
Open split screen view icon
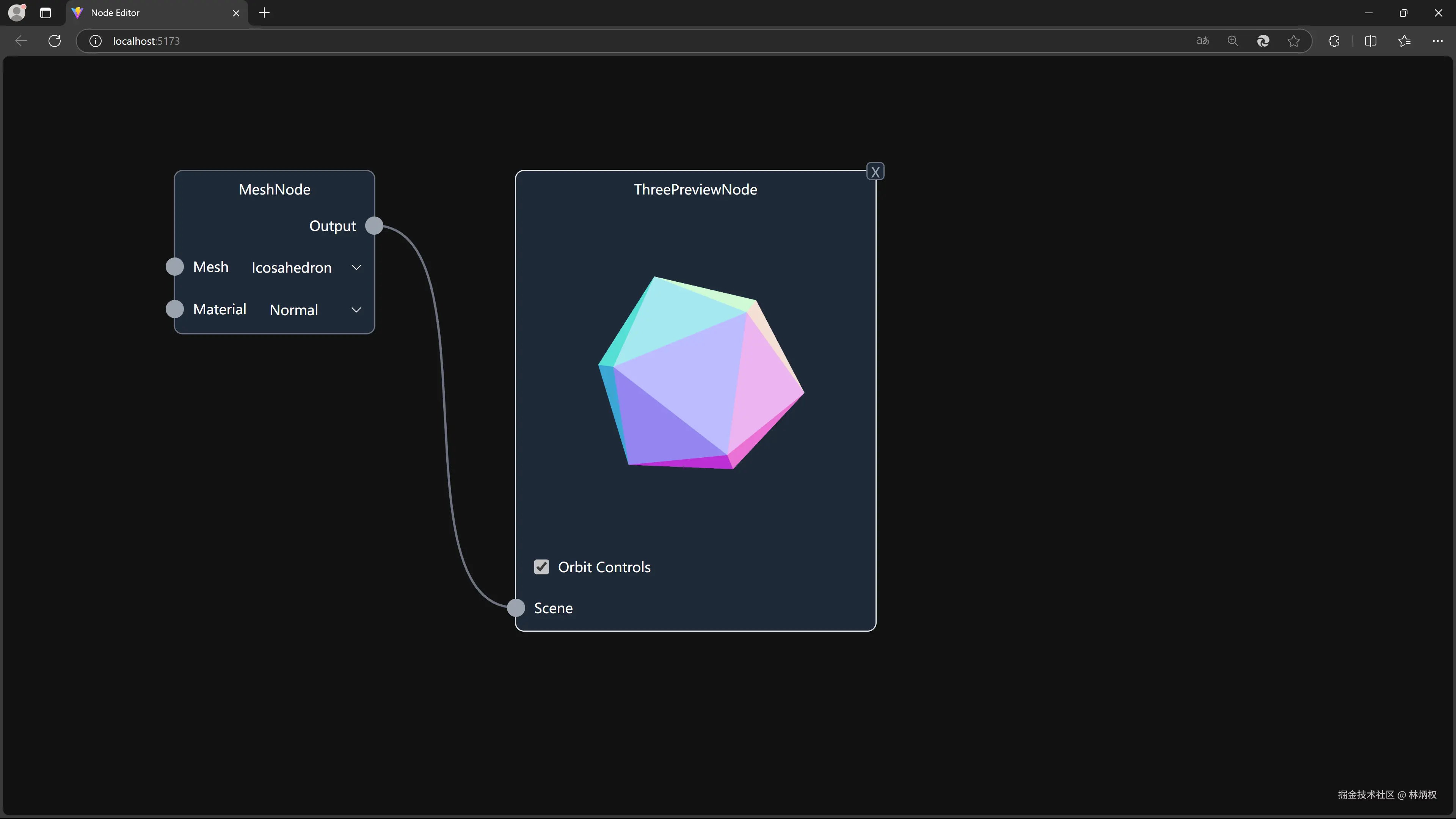coord(1370,41)
